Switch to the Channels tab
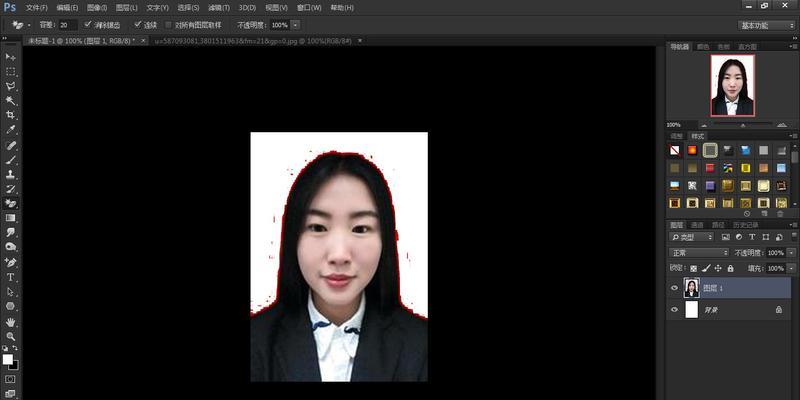This screenshot has width=800, height=400. 697,225
